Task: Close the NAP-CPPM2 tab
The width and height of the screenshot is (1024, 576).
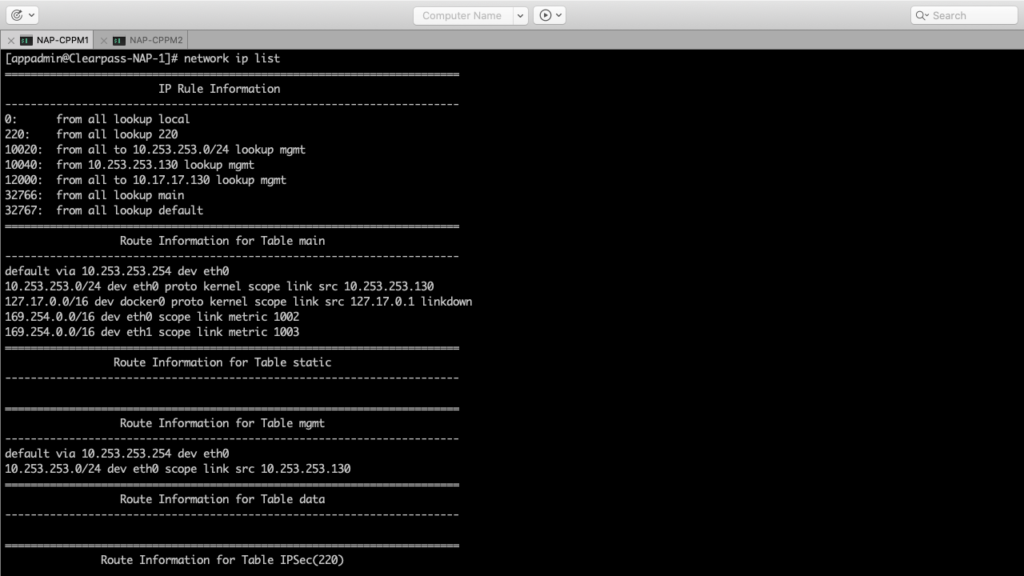Action: [x=104, y=40]
